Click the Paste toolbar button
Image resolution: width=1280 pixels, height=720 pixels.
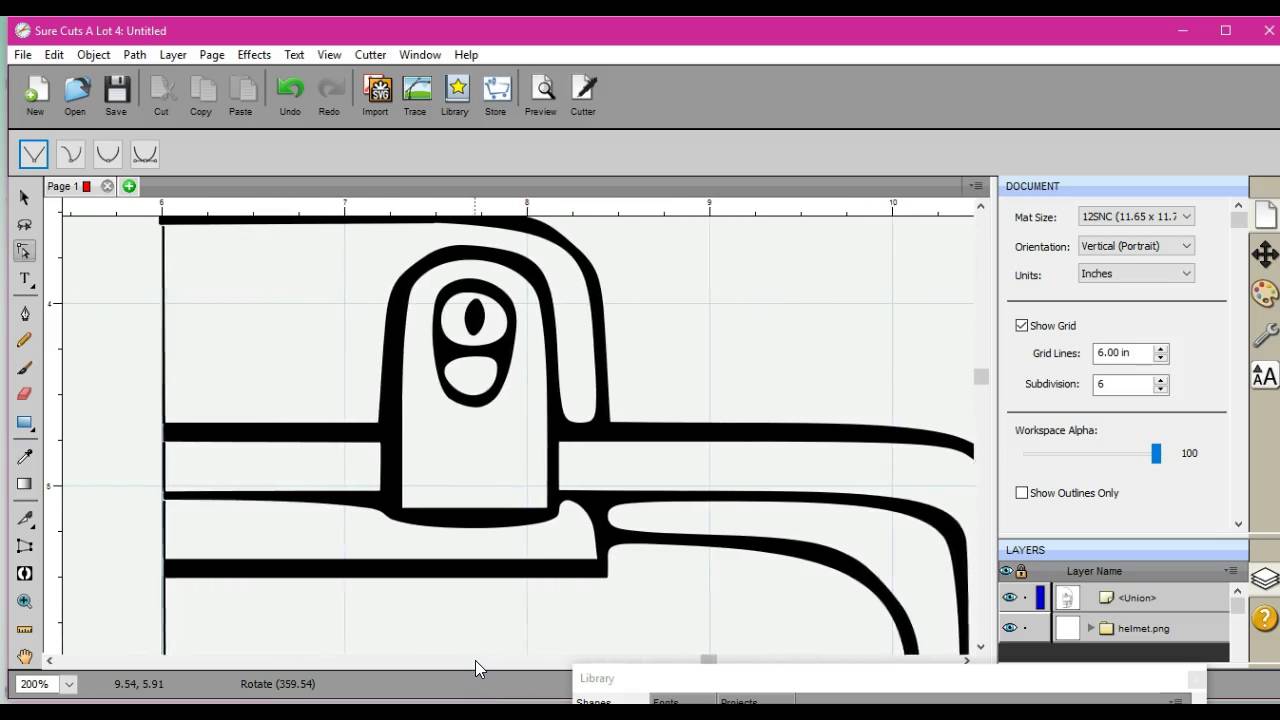(241, 96)
